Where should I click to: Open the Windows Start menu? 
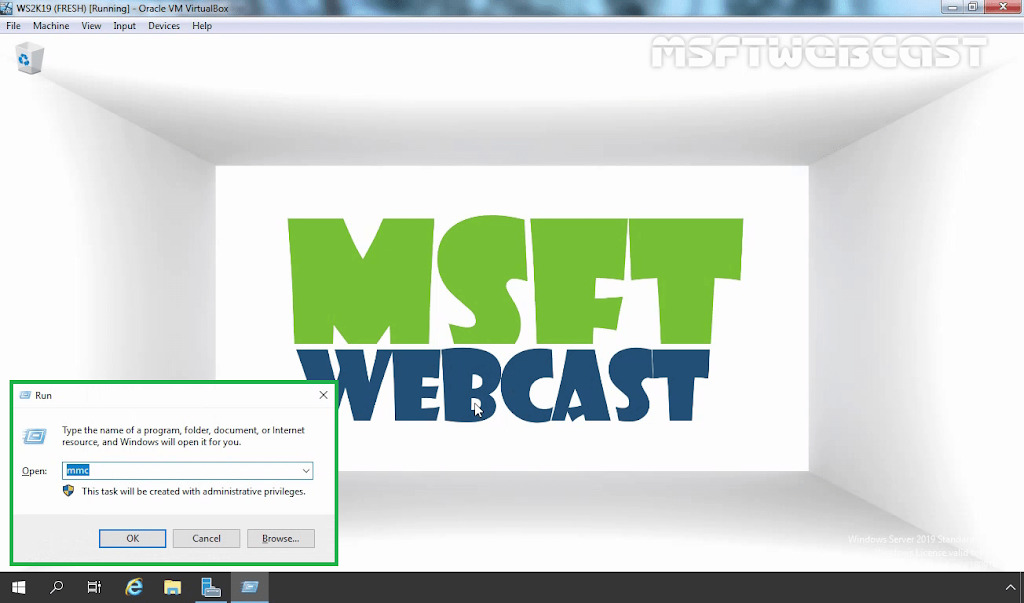tap(18, 587)
